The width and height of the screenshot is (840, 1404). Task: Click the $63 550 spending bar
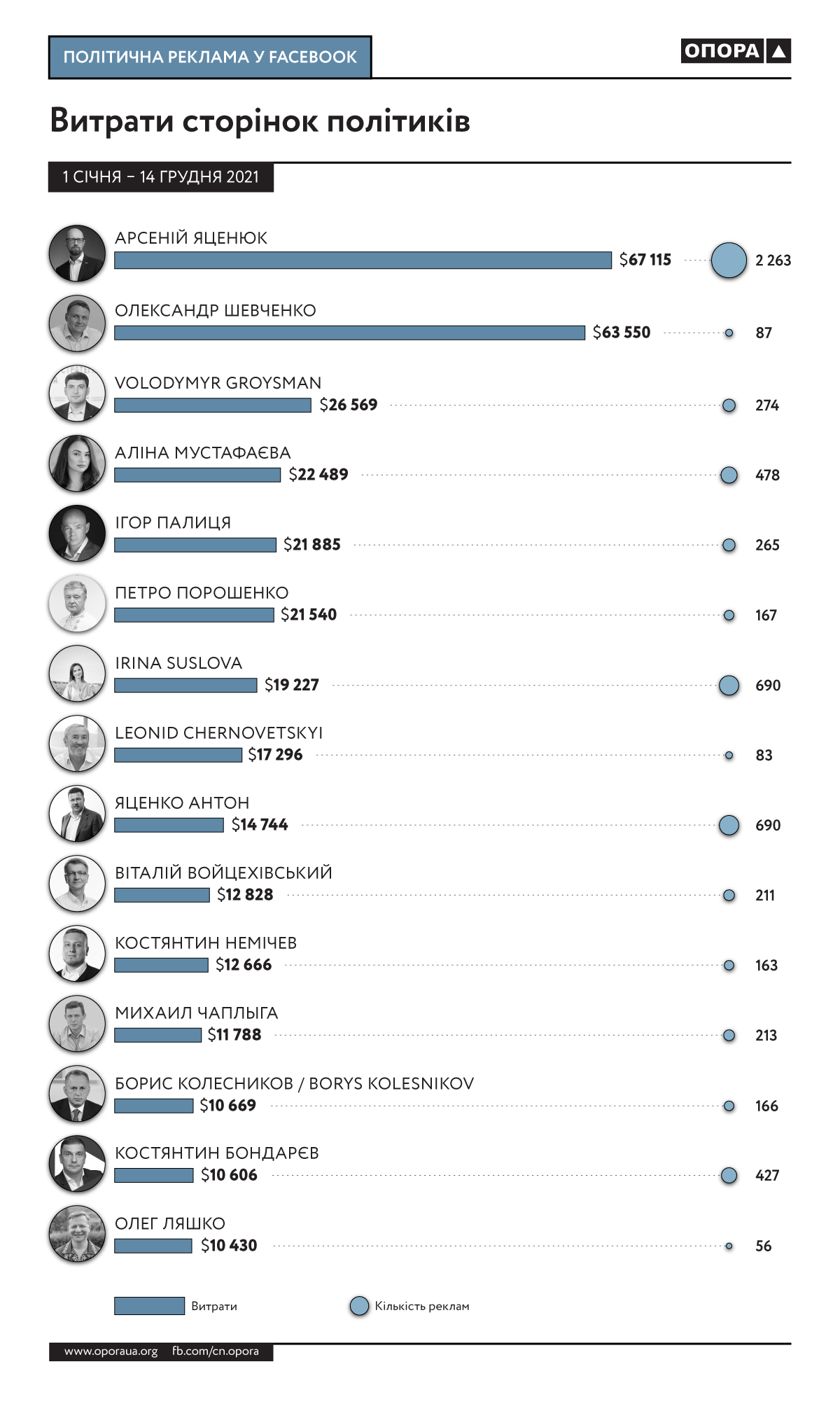[349, 333]
